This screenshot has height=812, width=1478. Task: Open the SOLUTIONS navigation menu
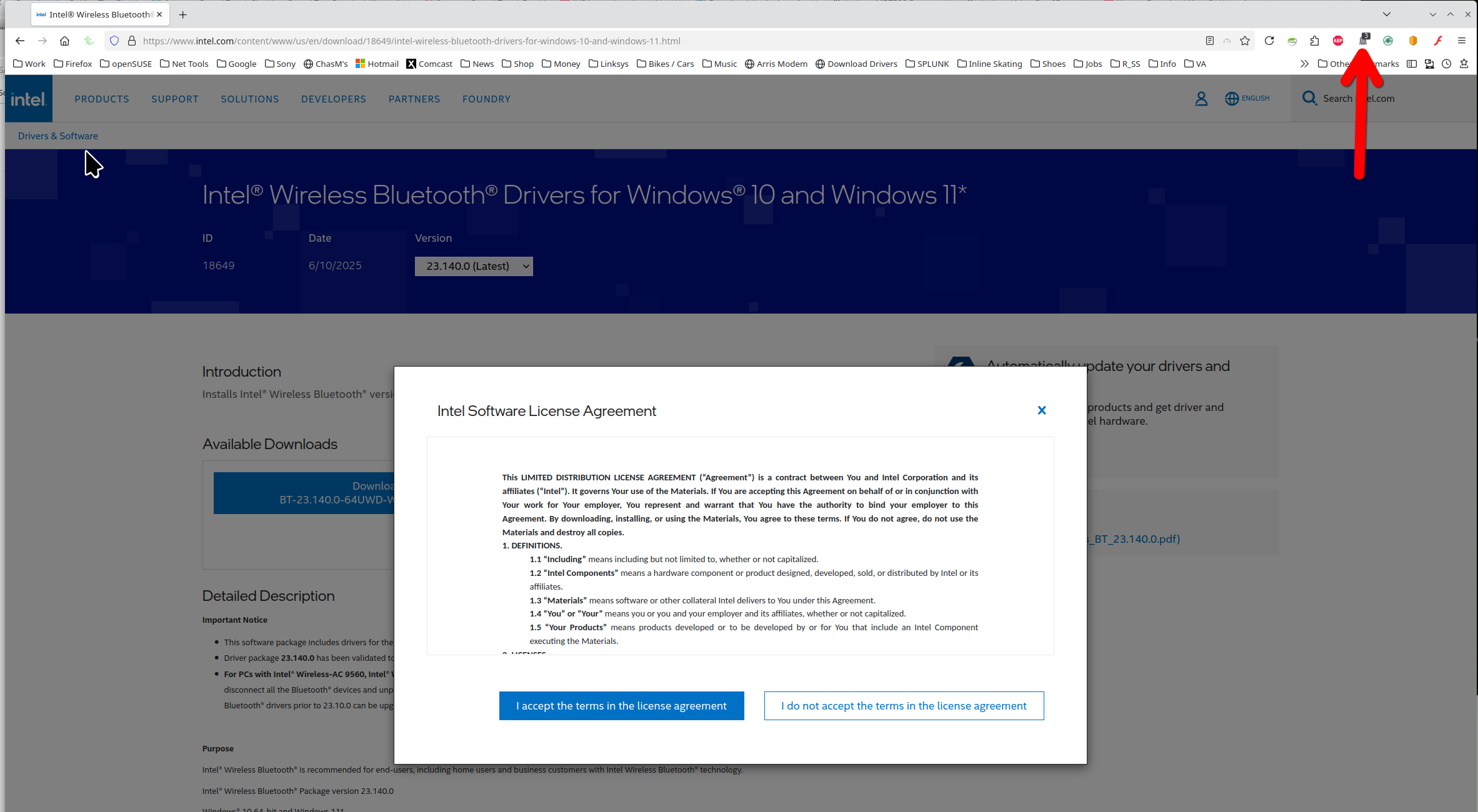point(250,99)
